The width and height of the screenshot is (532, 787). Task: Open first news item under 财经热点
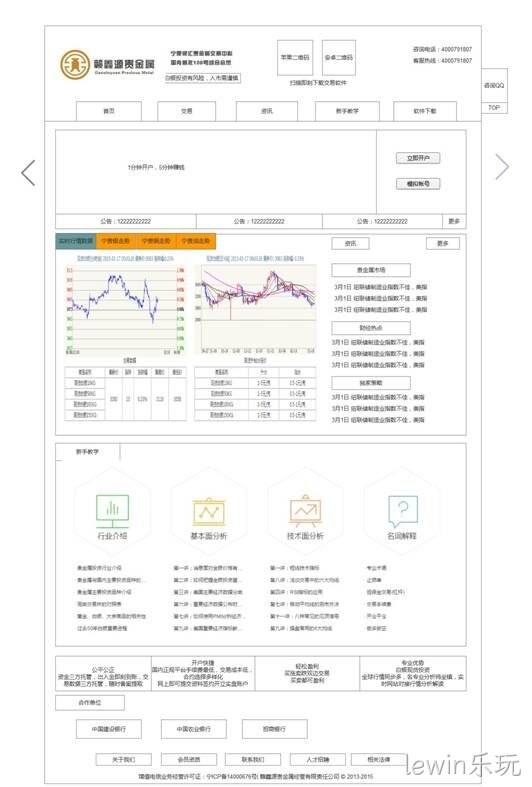pyautogui.click(x=378, y=342)
